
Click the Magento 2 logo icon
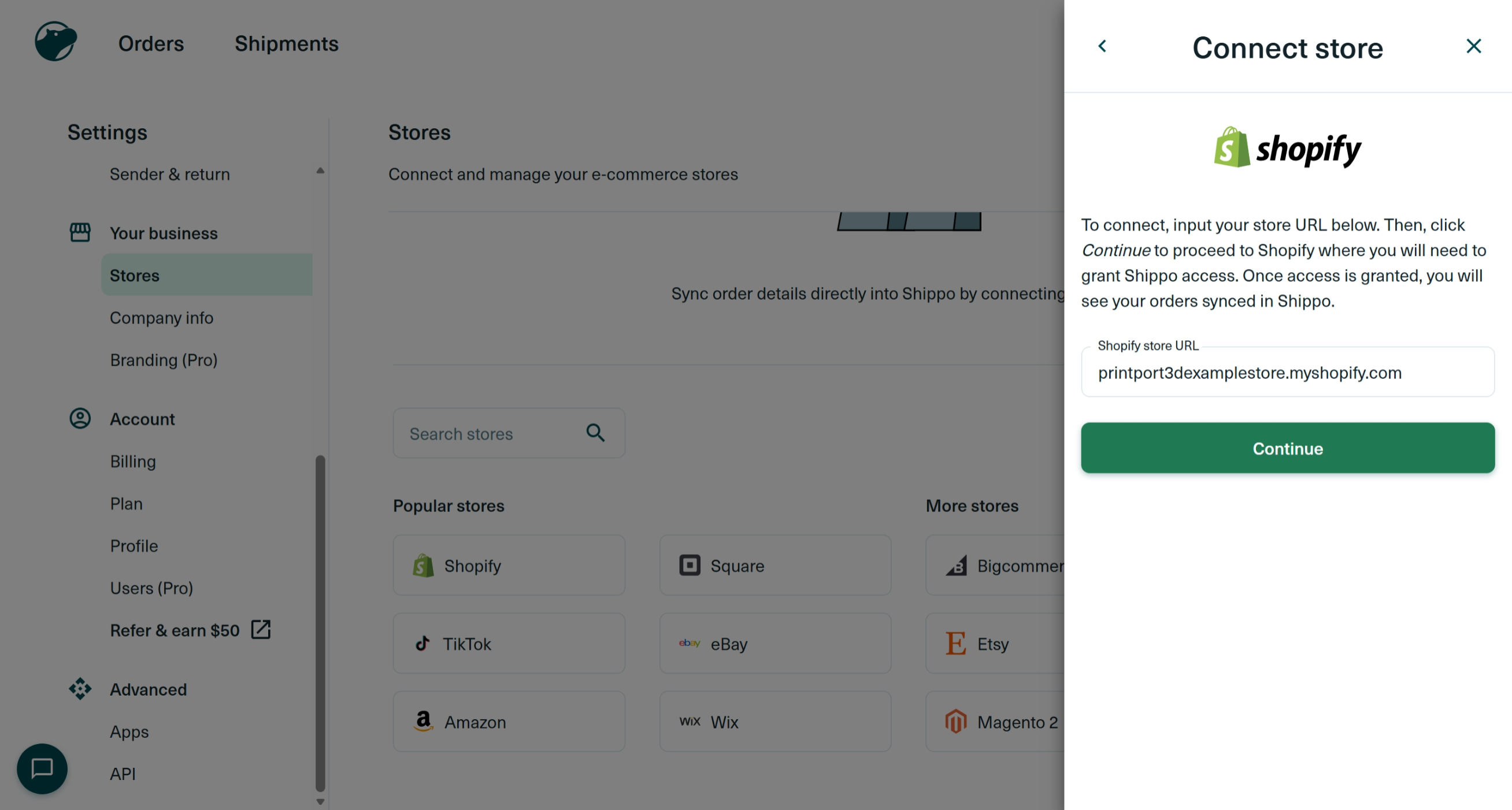click(x=956, y=721)
